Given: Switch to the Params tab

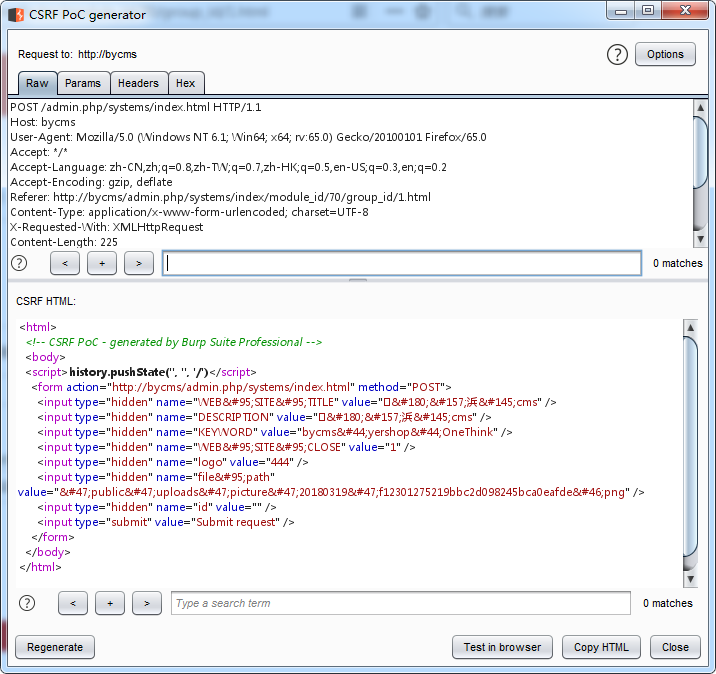Looking at the screenshot, I should pos(83,83).
